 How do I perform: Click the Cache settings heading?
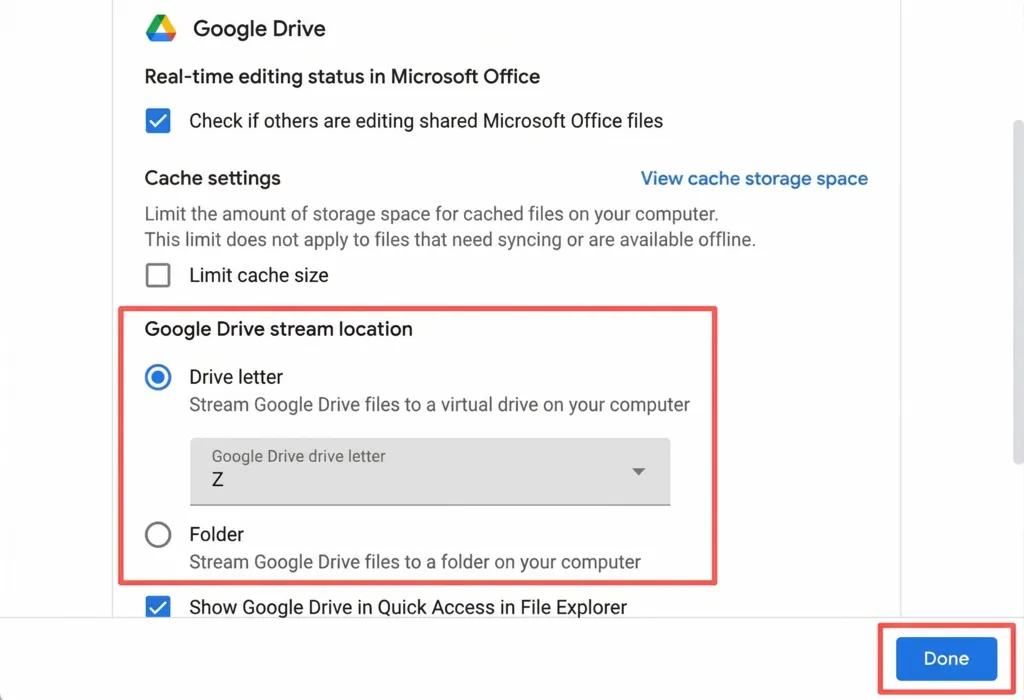coord(212,179)
